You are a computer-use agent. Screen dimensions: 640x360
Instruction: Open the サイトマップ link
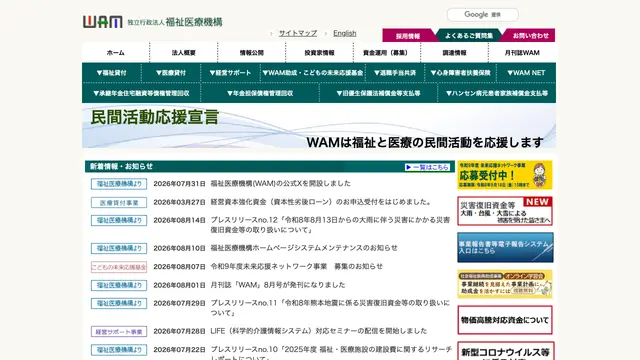[x=298, y=33]
